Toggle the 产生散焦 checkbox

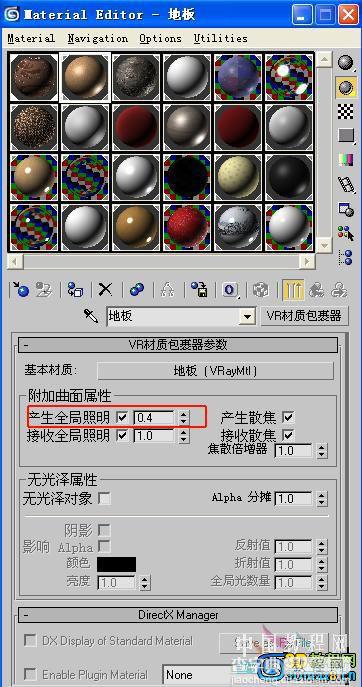pyautogui.click(x=288, y=418)
